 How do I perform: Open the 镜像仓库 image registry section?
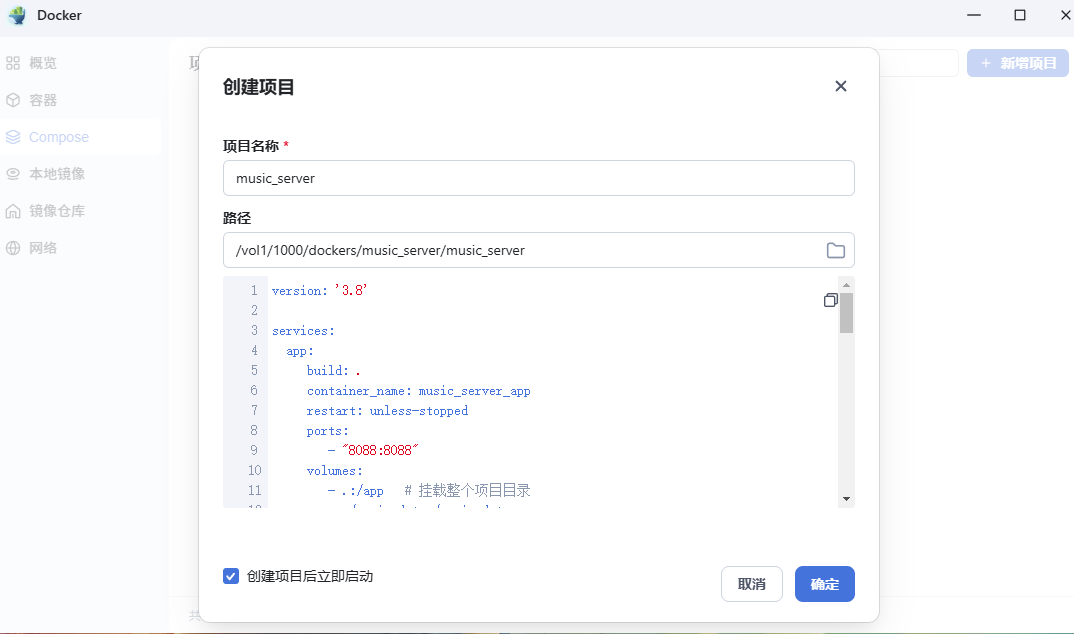(x=80, y=211)
